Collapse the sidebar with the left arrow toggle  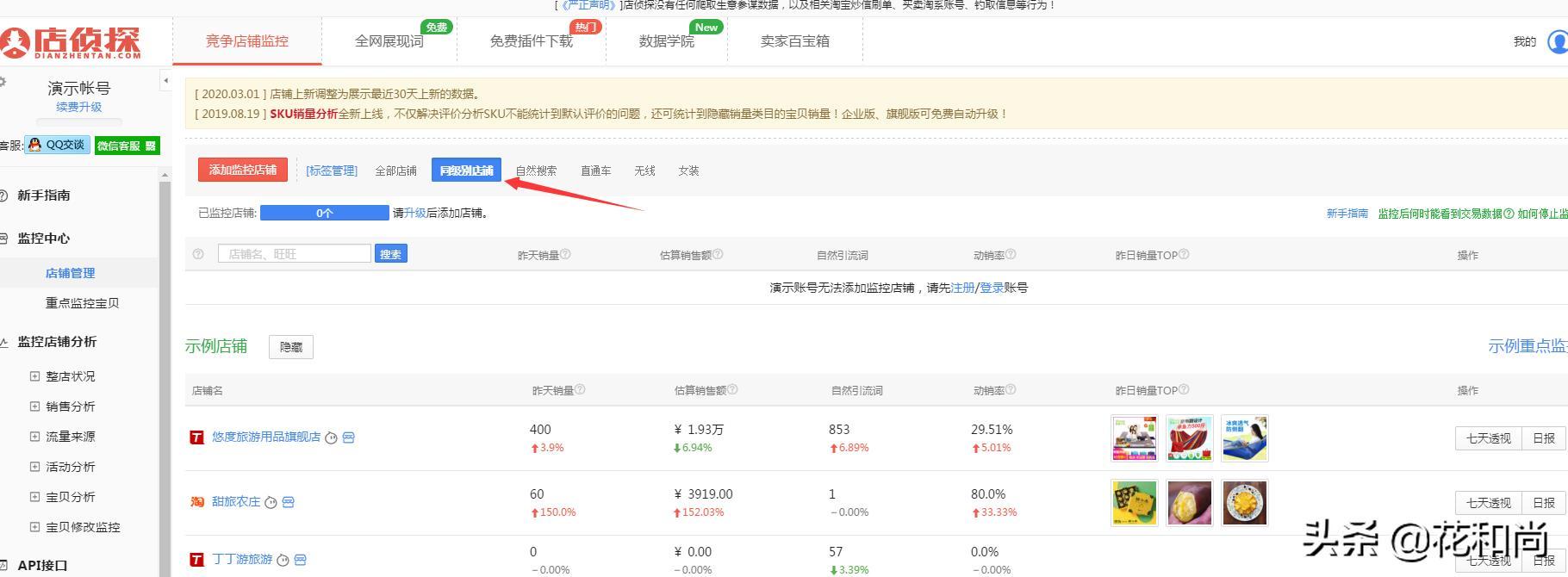165,81
